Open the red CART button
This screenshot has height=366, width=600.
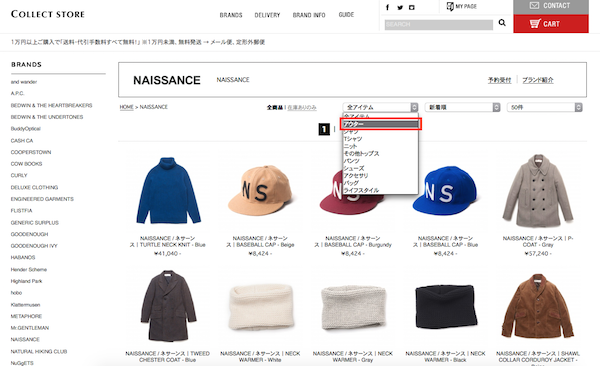[551, 24]
